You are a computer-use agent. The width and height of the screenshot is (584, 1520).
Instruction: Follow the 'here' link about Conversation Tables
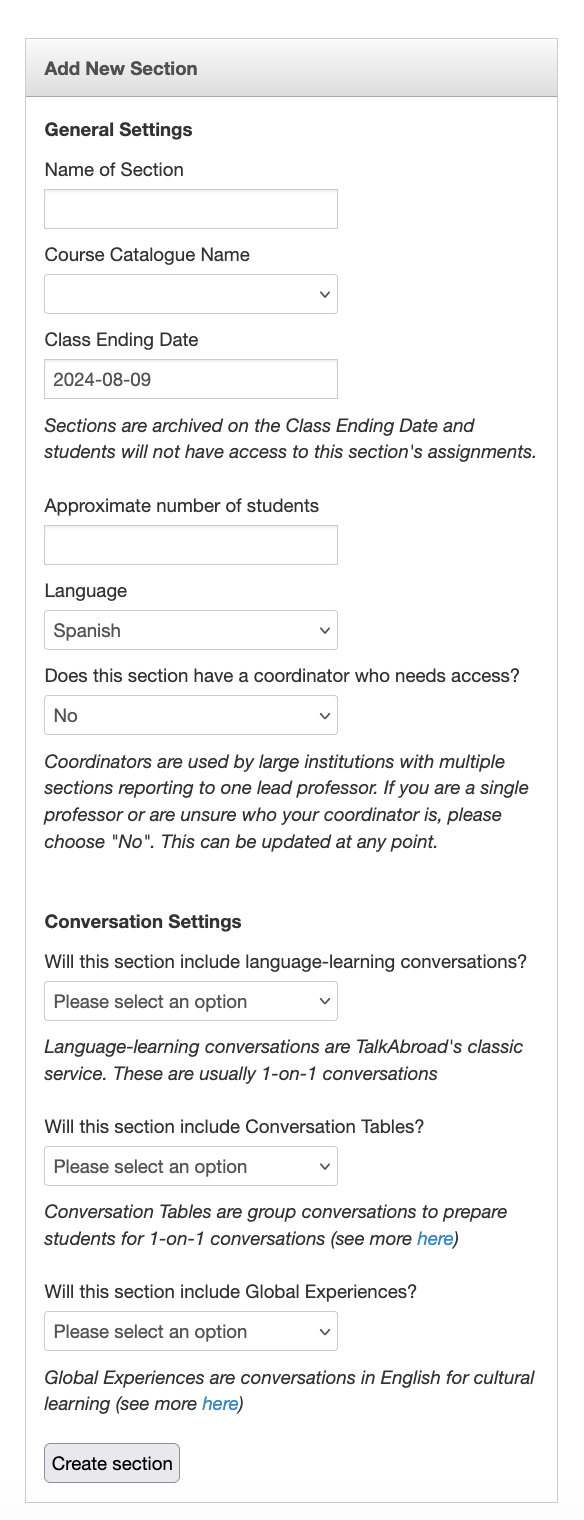point(435,1239)
